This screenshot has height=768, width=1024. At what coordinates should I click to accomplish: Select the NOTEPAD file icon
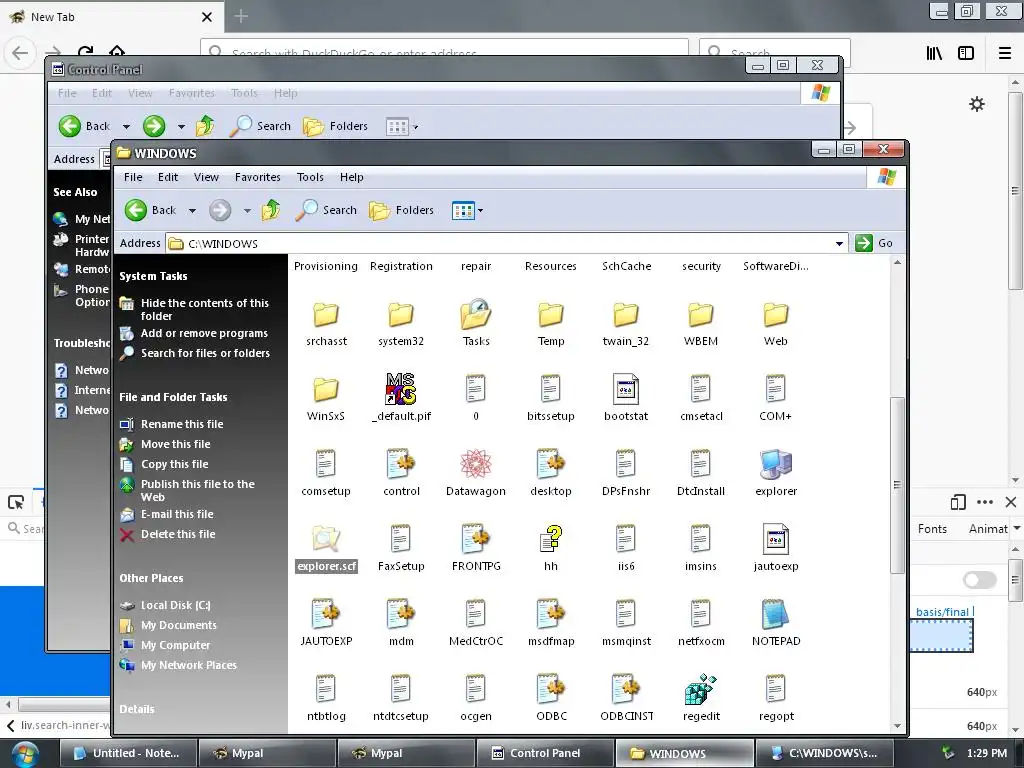775,615
